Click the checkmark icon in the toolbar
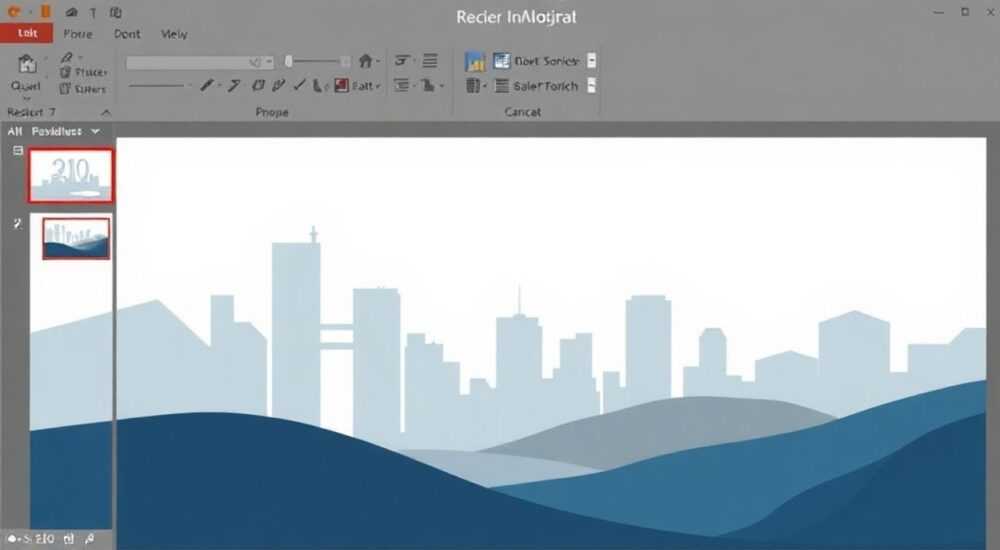1000x550 pixels. tap(299, 84)
